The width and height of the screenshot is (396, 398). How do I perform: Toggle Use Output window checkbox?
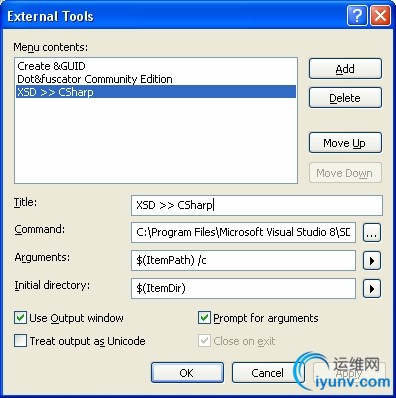(x=20, y=318)
